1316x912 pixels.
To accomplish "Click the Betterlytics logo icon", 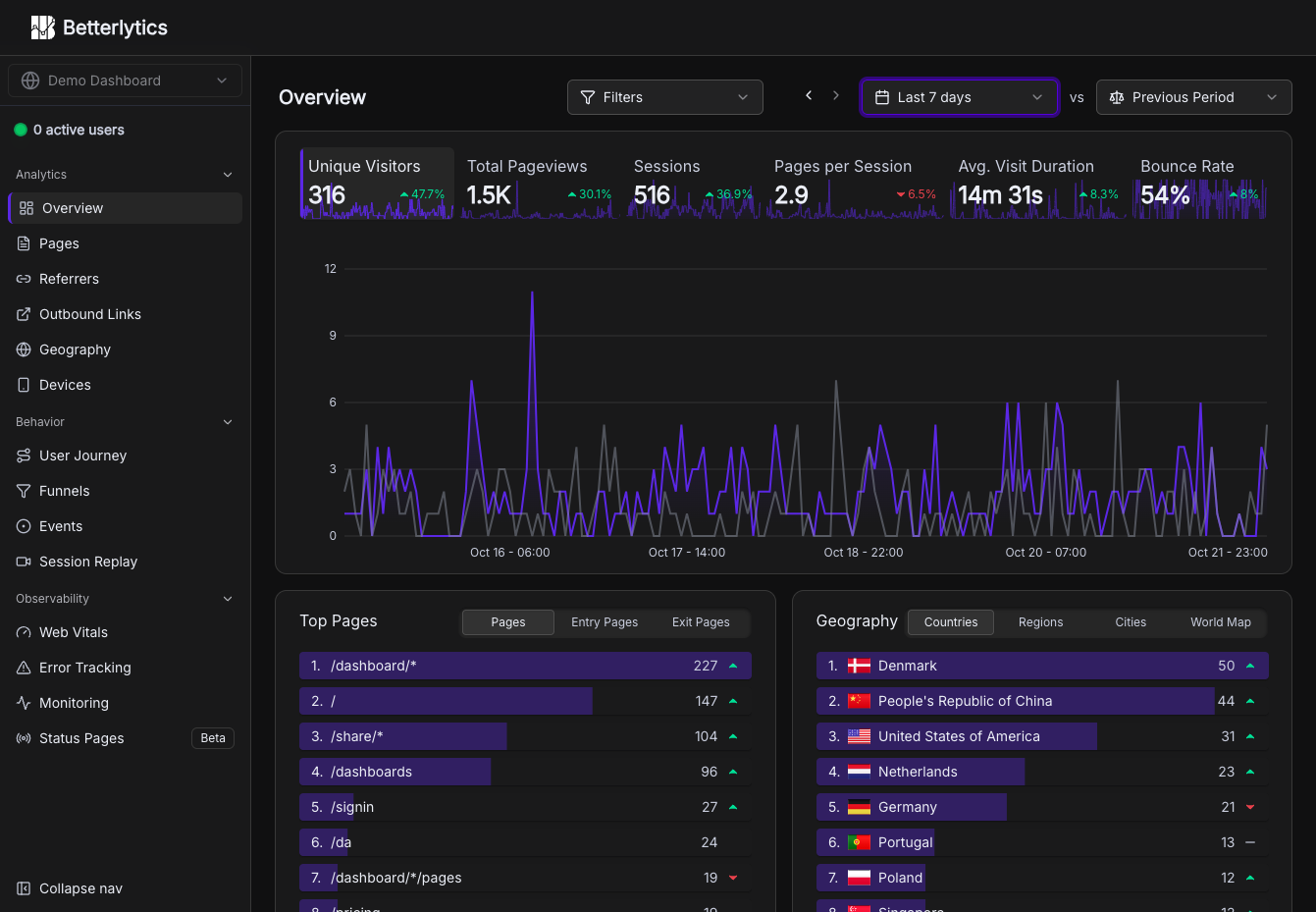I will (x=42, y=27).
